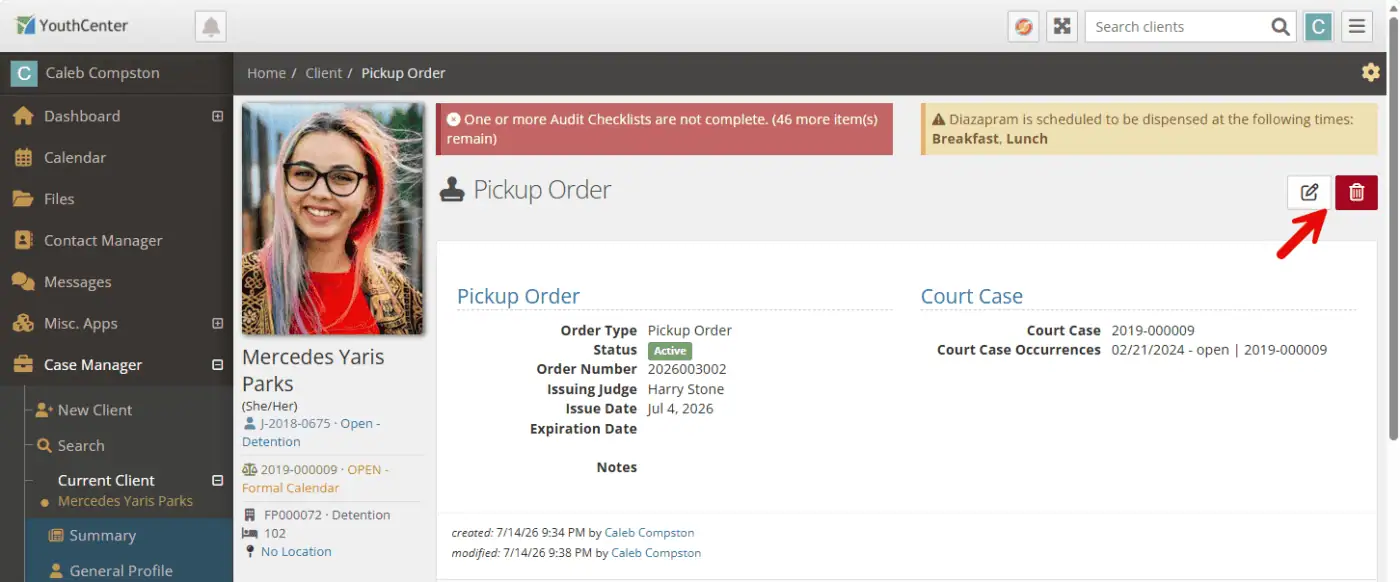Click the YouthCenter logo
The height and width of the screenshot is (582, 1400).
click(x=71, y=25)
